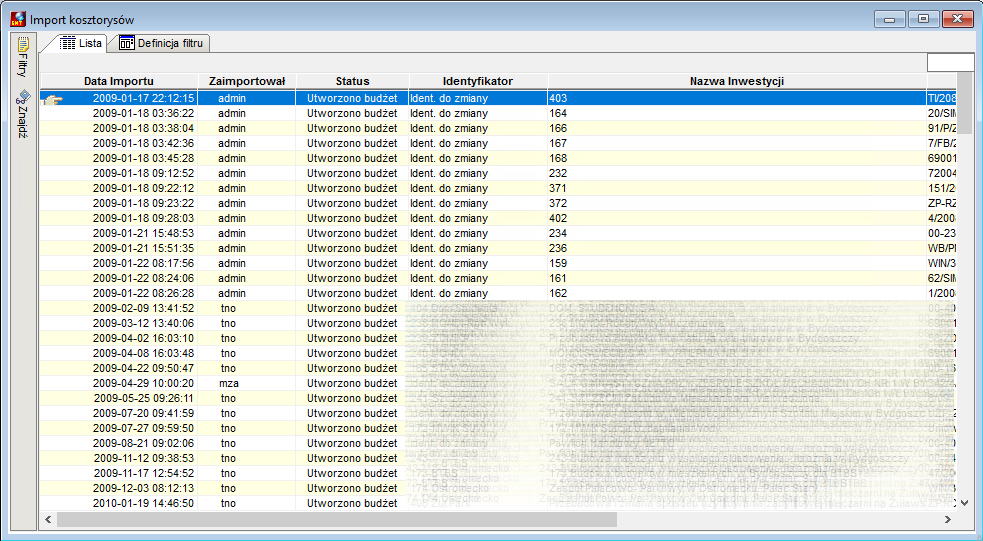Select row dated 2009-01-18 03:36:22

[x=498, y=113]
